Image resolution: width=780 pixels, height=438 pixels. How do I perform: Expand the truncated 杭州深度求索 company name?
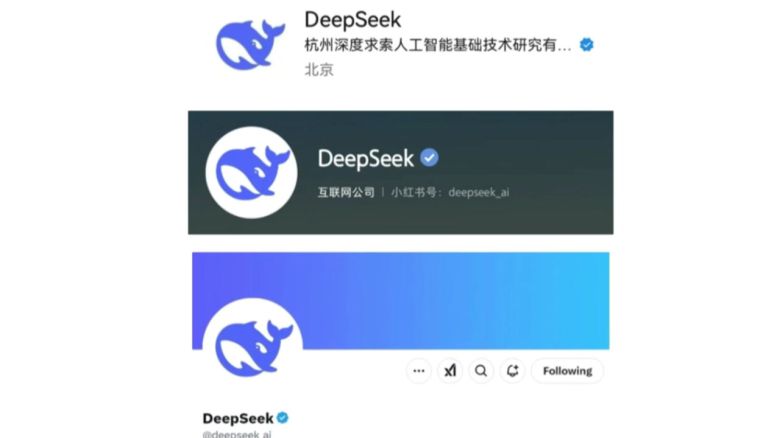pyautogui.click(x=438, y=45)
